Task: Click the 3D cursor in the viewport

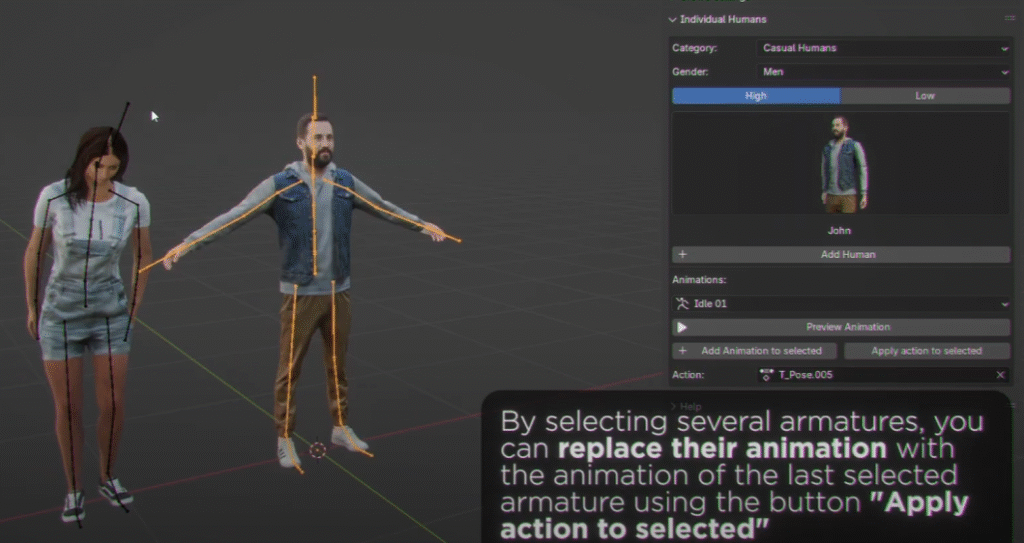Action: point(318,450)
